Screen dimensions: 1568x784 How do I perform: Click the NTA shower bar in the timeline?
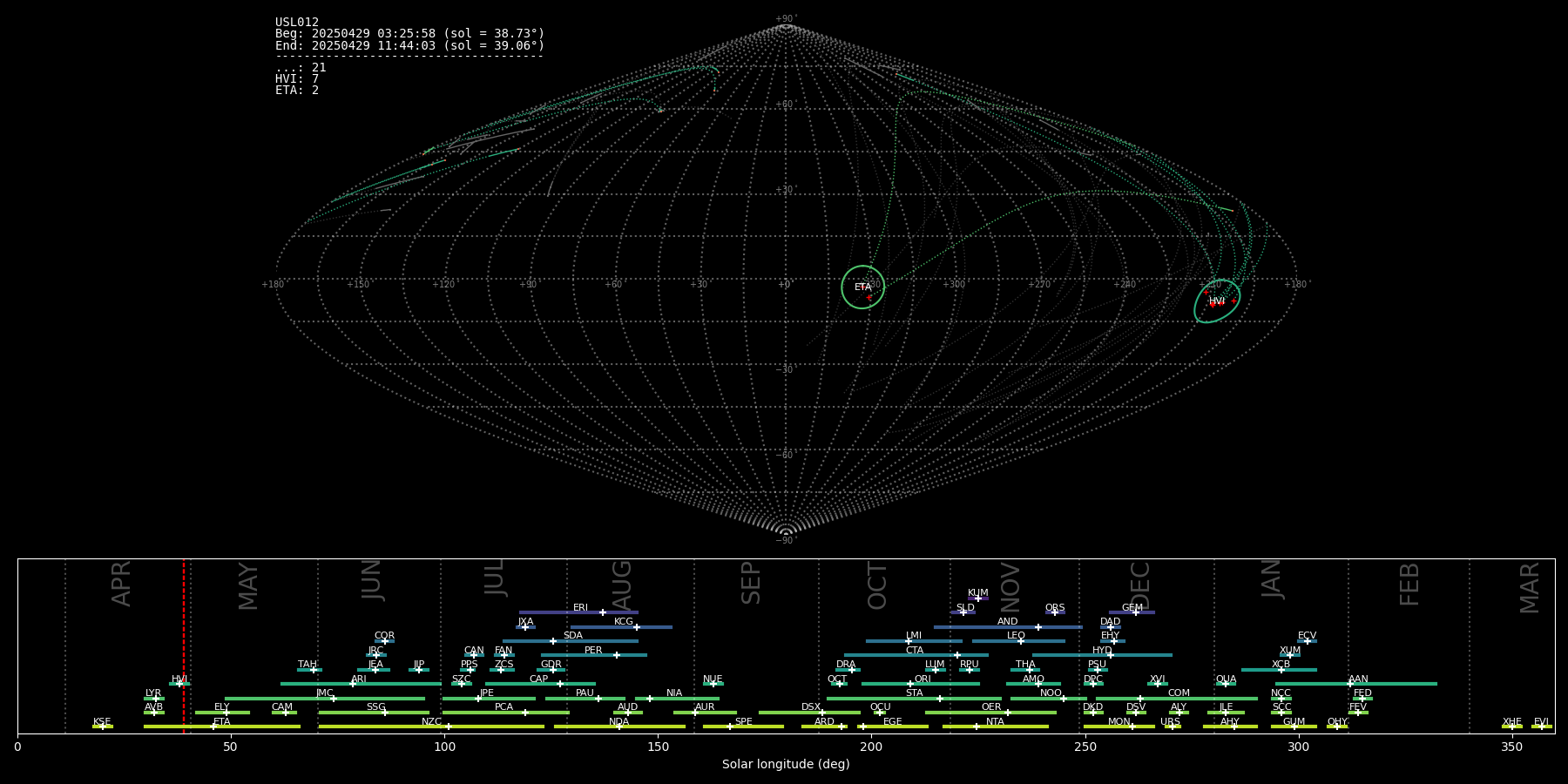996,727
